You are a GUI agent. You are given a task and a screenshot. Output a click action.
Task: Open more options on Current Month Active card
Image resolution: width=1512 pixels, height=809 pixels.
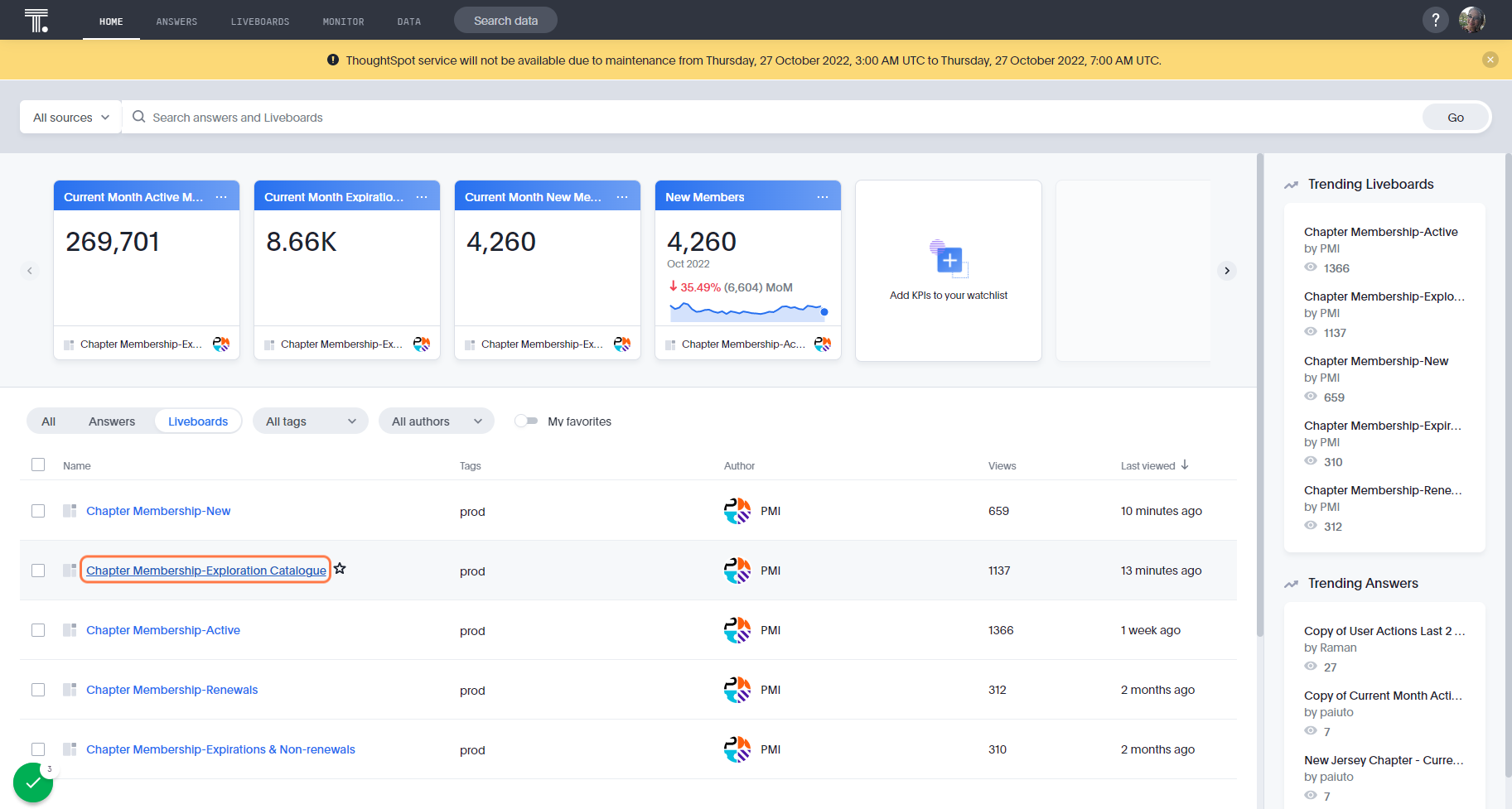pyautogui.click(x=221, y=197)
